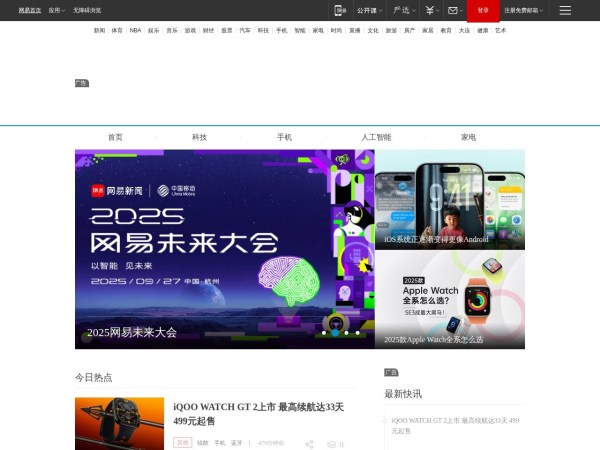Select the 首页 tab
This screenshot has height=450, width=600.
[115, 137]
